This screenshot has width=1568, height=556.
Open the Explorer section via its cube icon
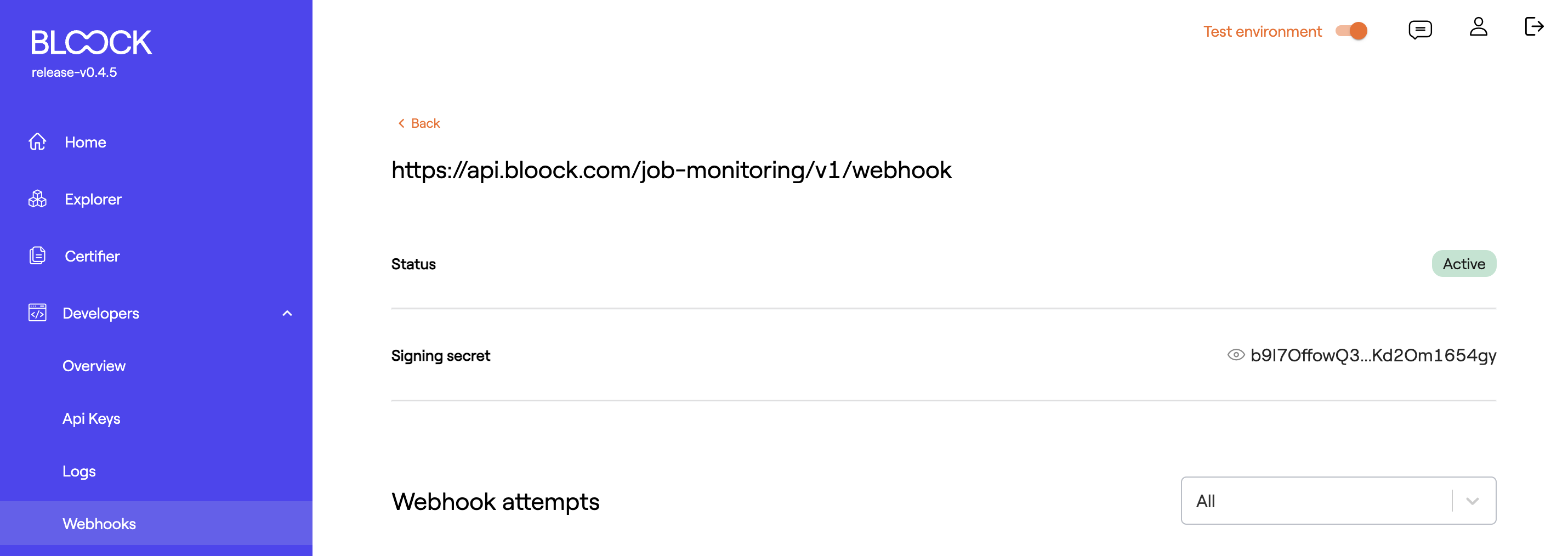pyautogui.click(x=37, y=198)
